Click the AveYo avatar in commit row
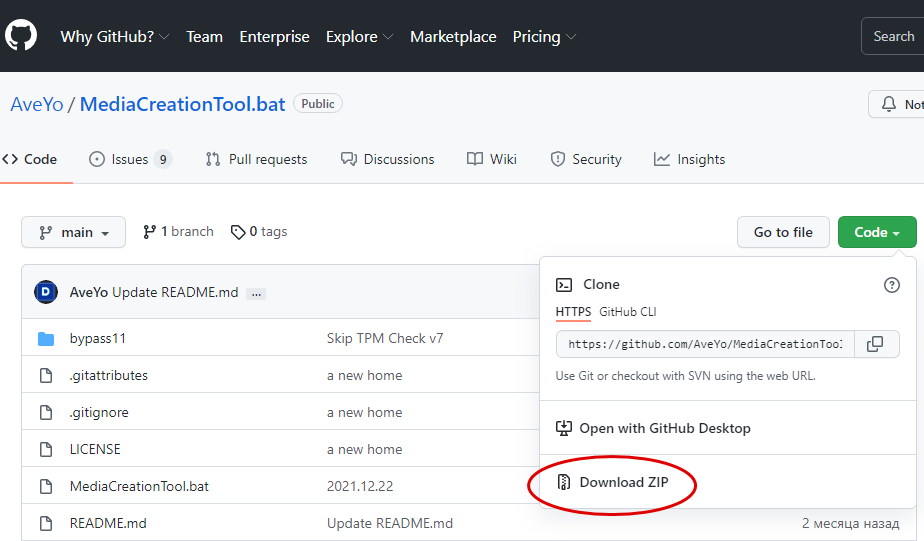This screenshot has width=924, height=541. [x=46, y=292]
